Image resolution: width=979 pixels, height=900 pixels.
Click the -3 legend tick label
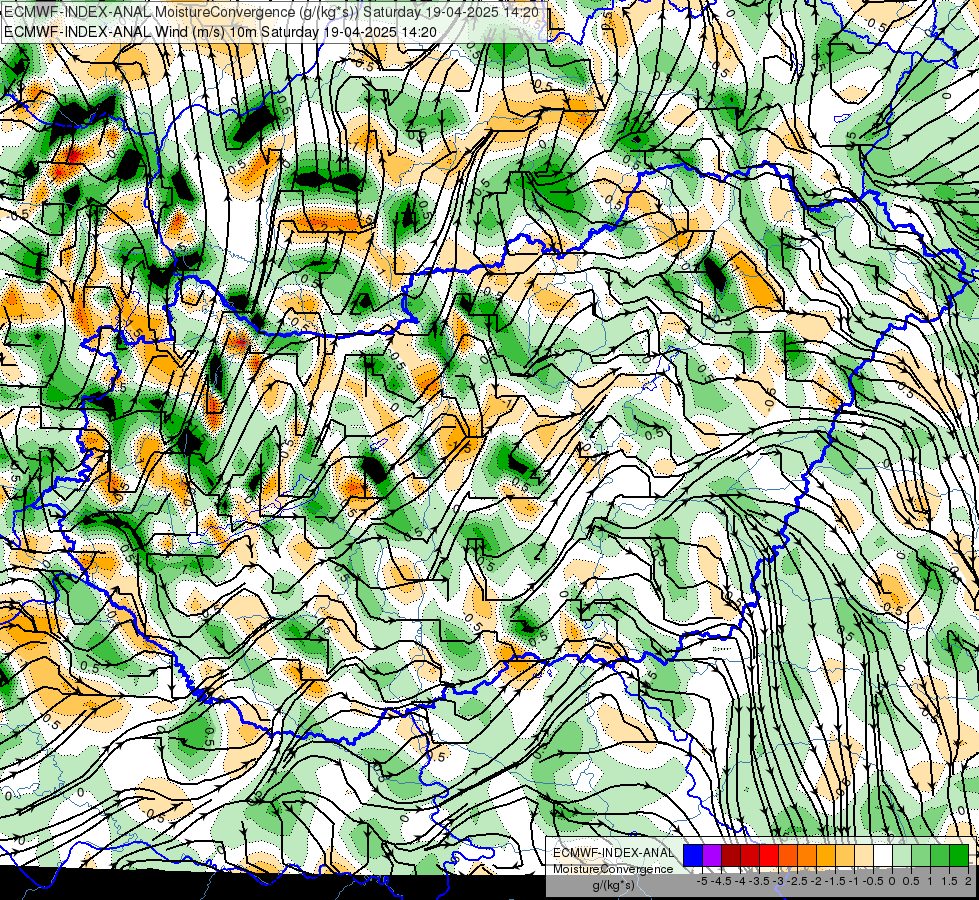pos(779,881)
